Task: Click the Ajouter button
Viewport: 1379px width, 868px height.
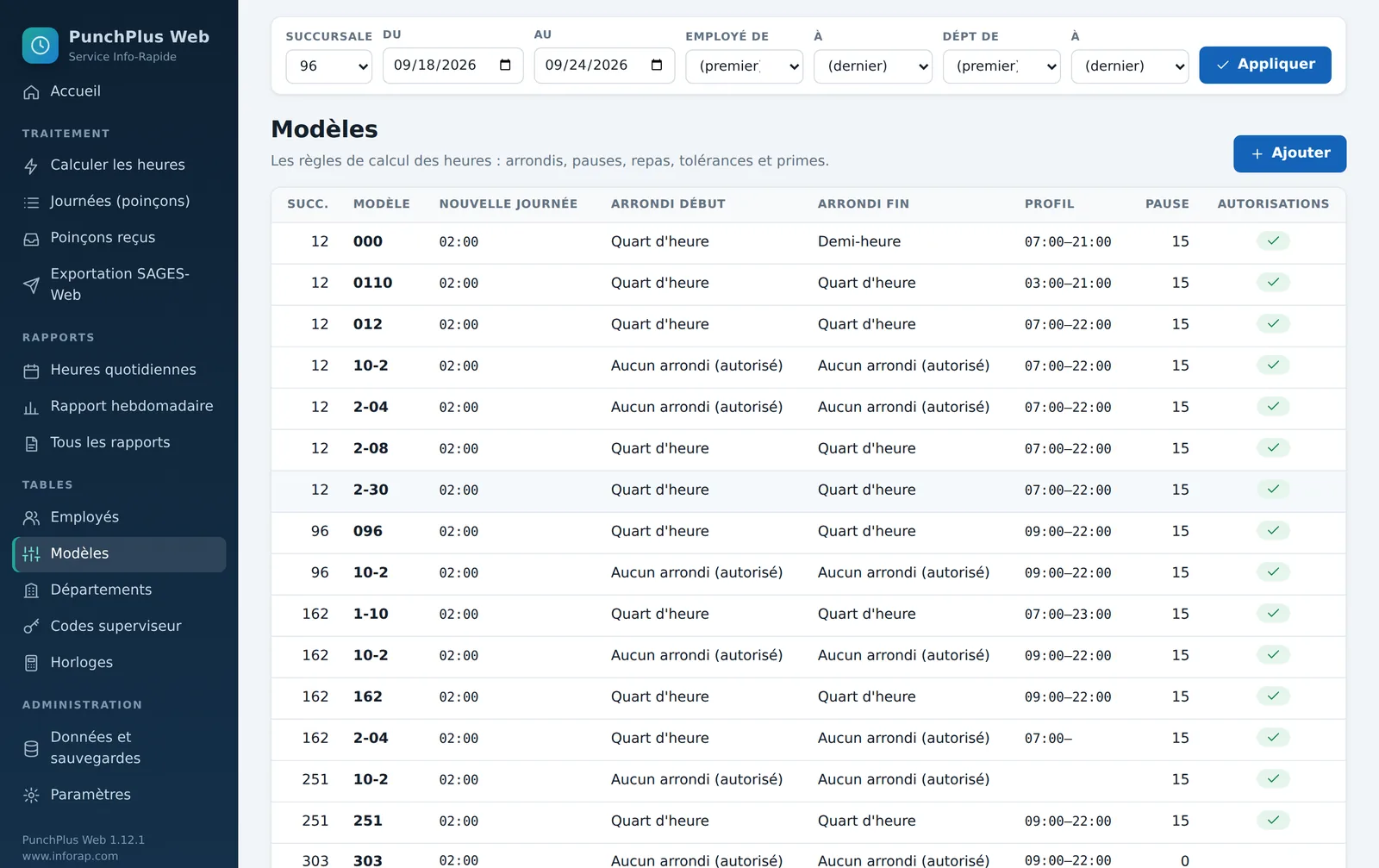Action: tap(1289, 153)
